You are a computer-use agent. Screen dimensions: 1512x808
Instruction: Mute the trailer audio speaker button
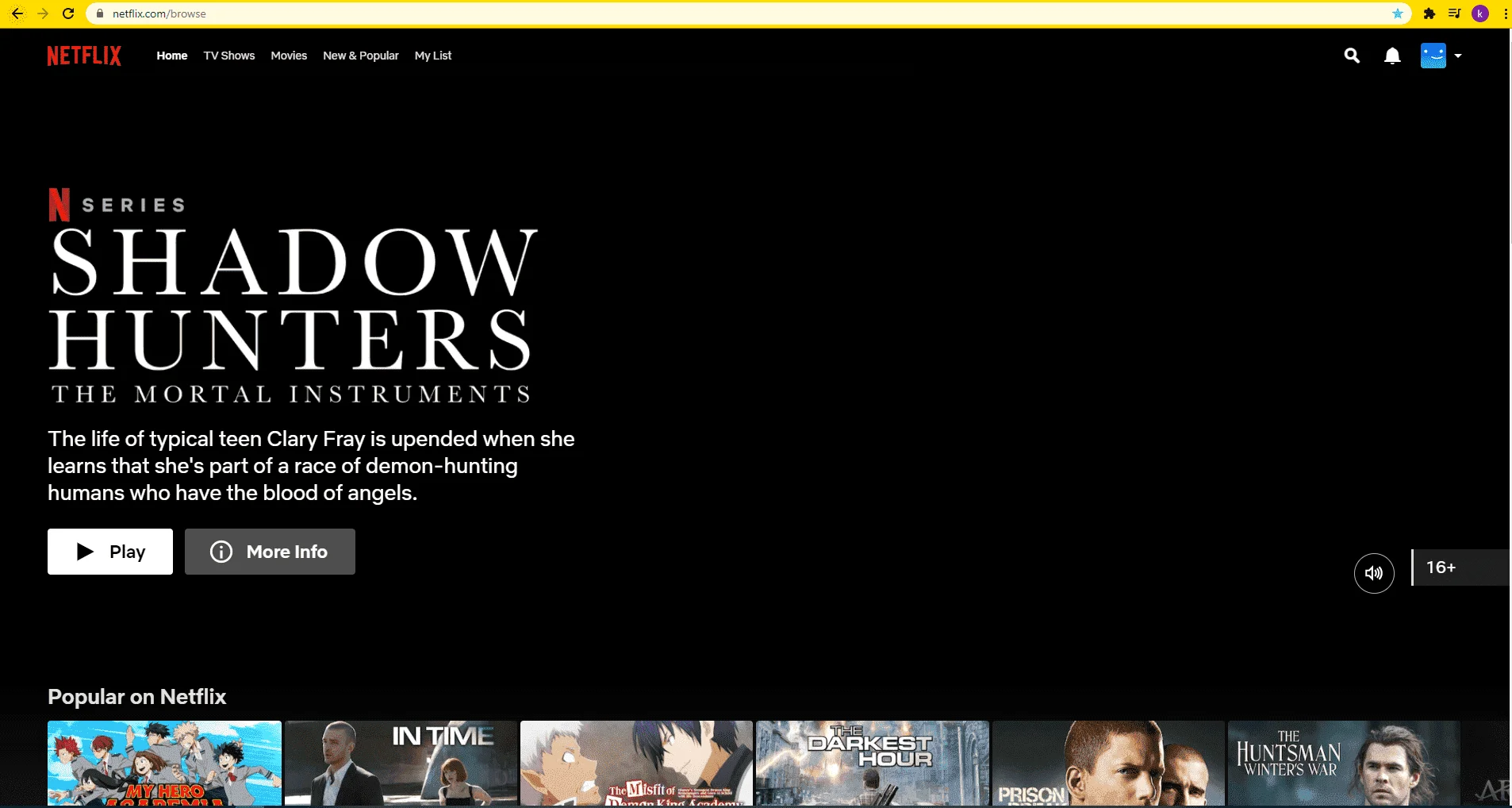coord(1374,573)
